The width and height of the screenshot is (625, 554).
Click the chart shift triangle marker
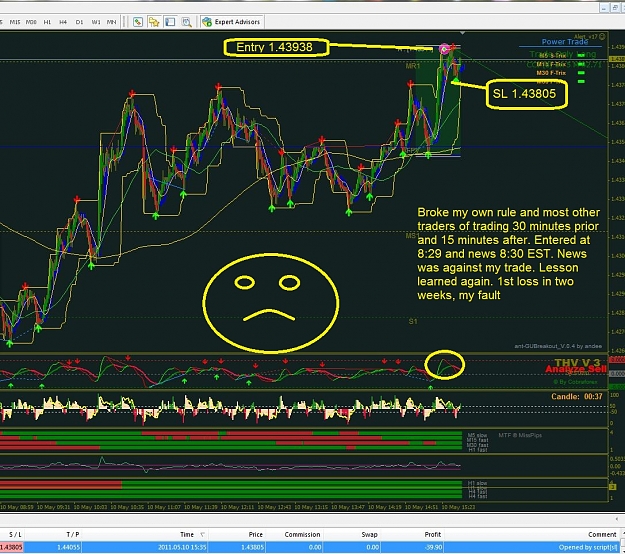coord(462,33)
